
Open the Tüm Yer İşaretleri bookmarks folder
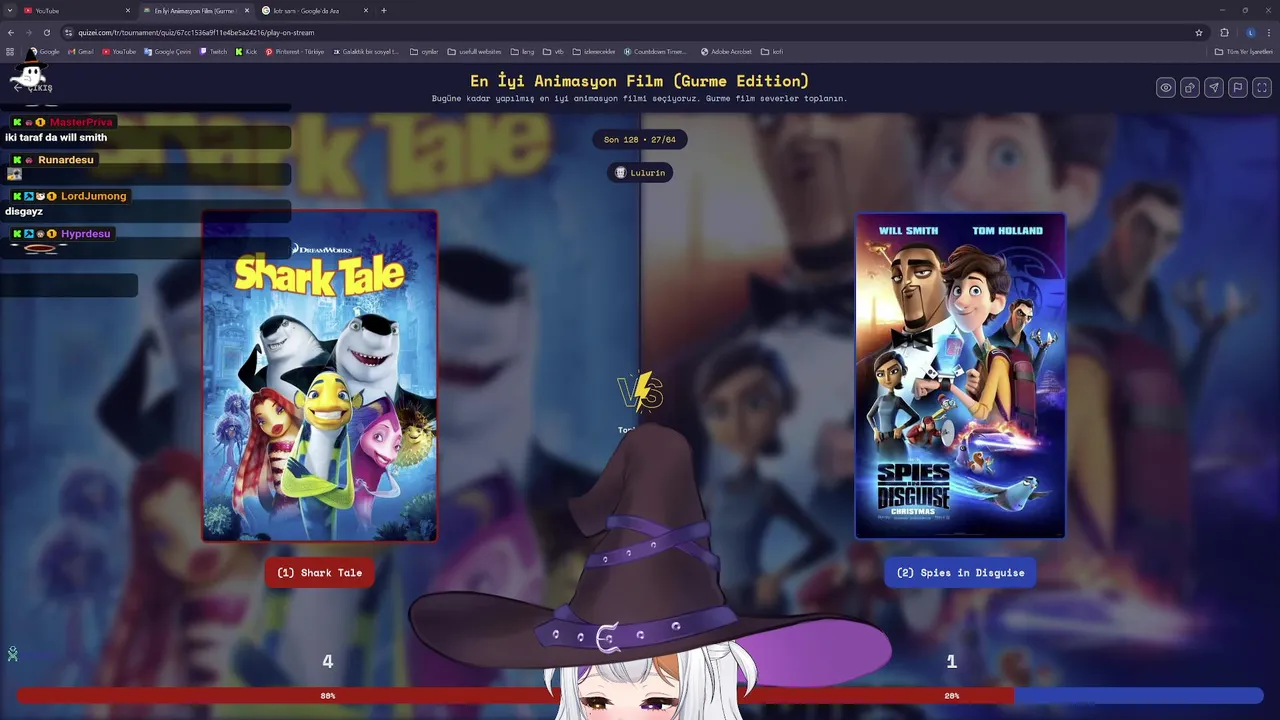tap(1243, 52)
